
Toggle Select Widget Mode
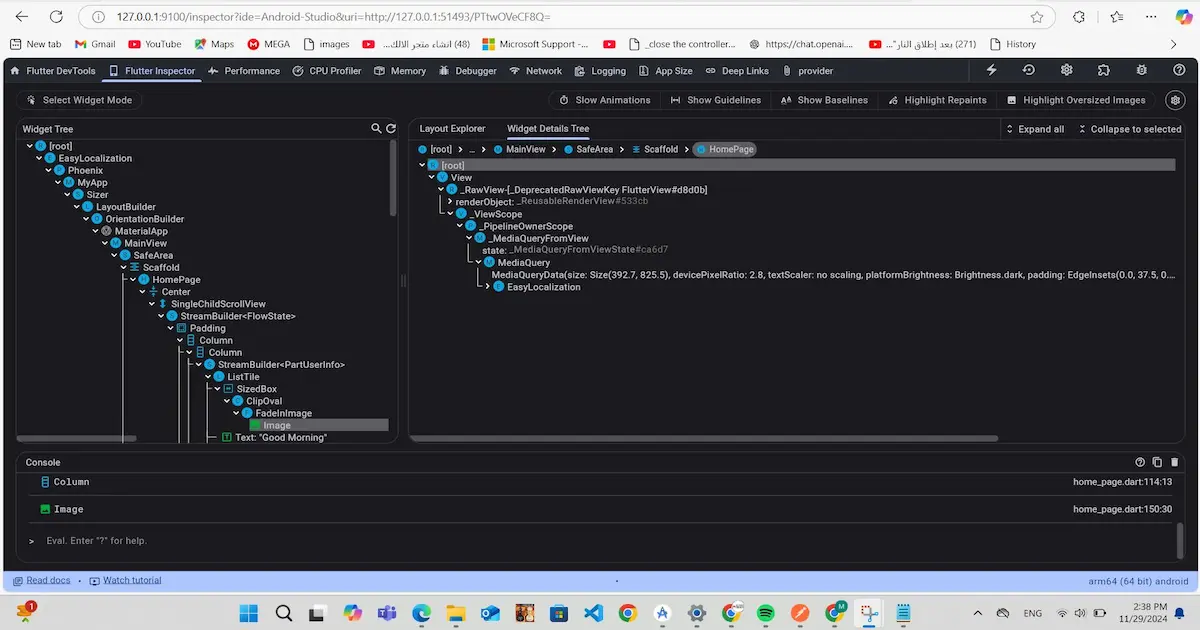(x=78, y=100)
